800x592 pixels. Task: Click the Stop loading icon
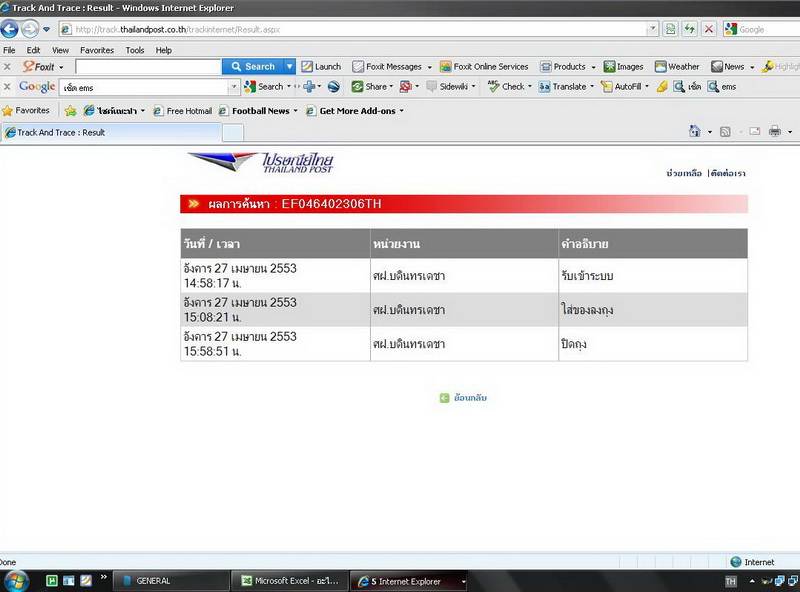coord(709,29)
